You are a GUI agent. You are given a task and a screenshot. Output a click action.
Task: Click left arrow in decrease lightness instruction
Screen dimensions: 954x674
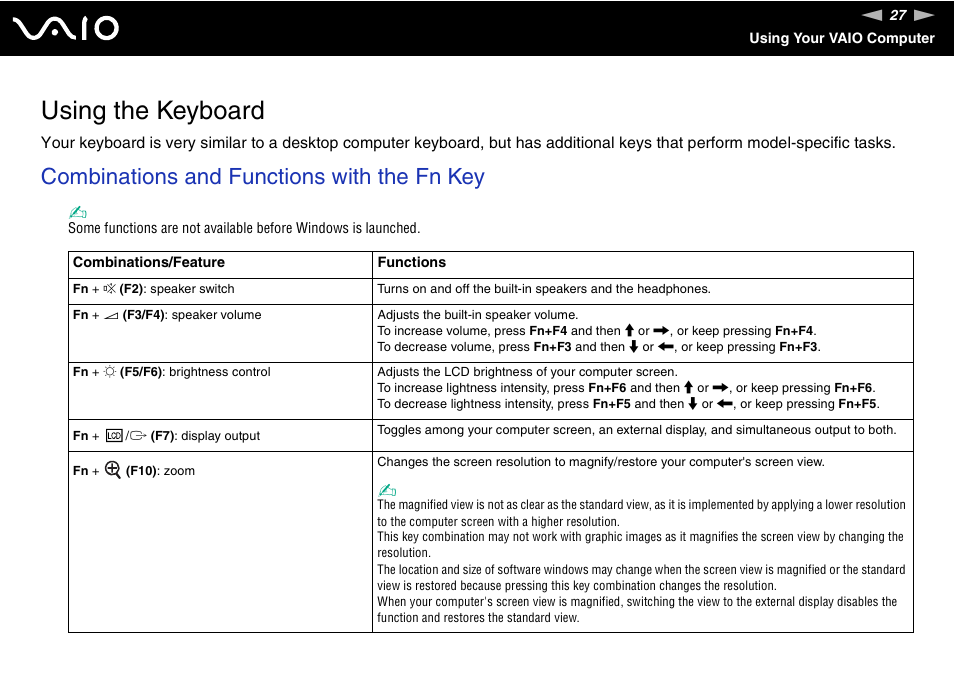click(x=725, y=404)
